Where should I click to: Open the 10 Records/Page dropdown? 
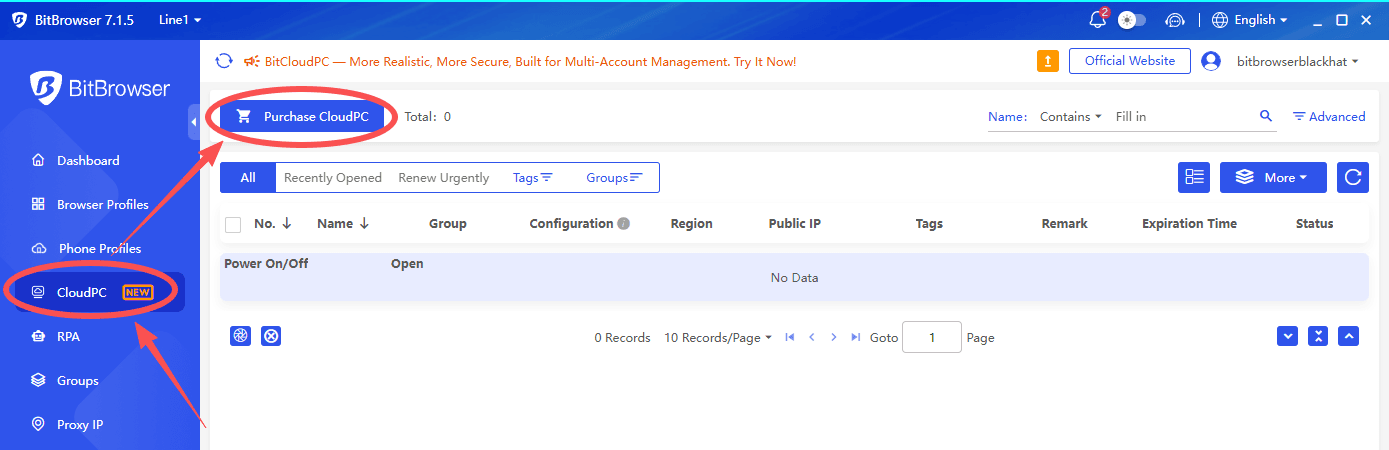718,338
